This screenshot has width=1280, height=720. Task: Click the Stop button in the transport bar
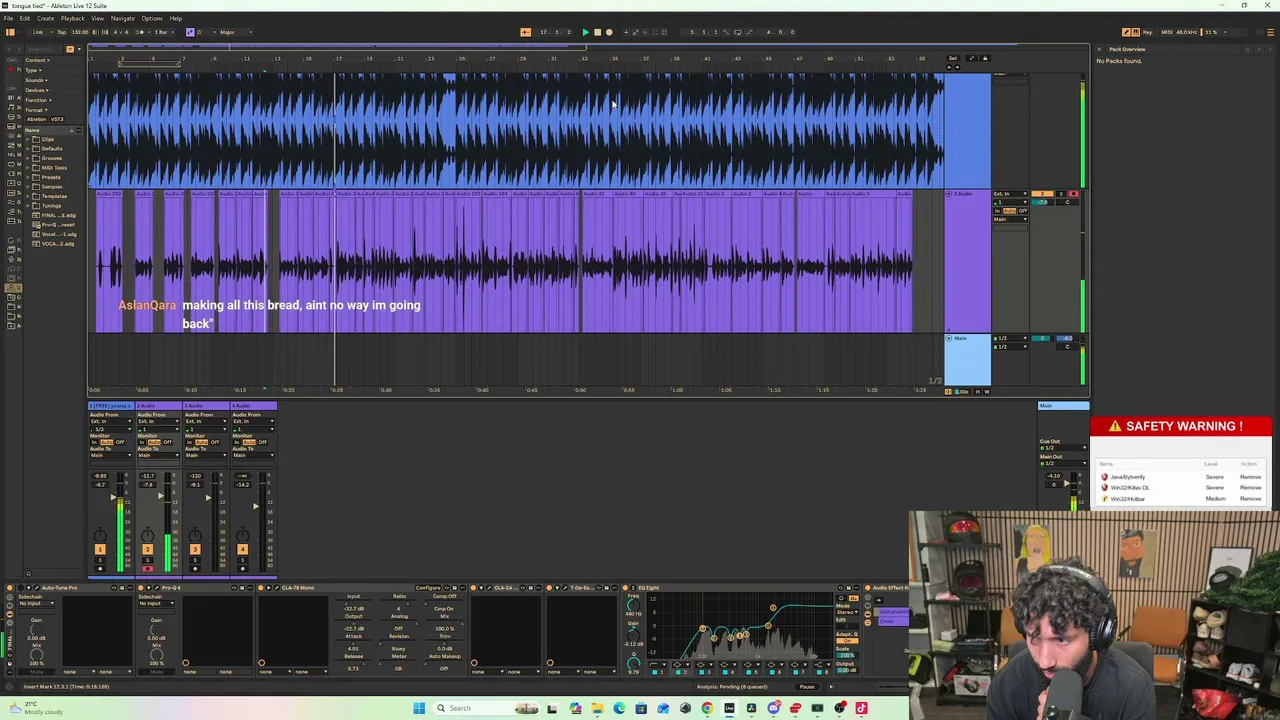click(597, 32)
